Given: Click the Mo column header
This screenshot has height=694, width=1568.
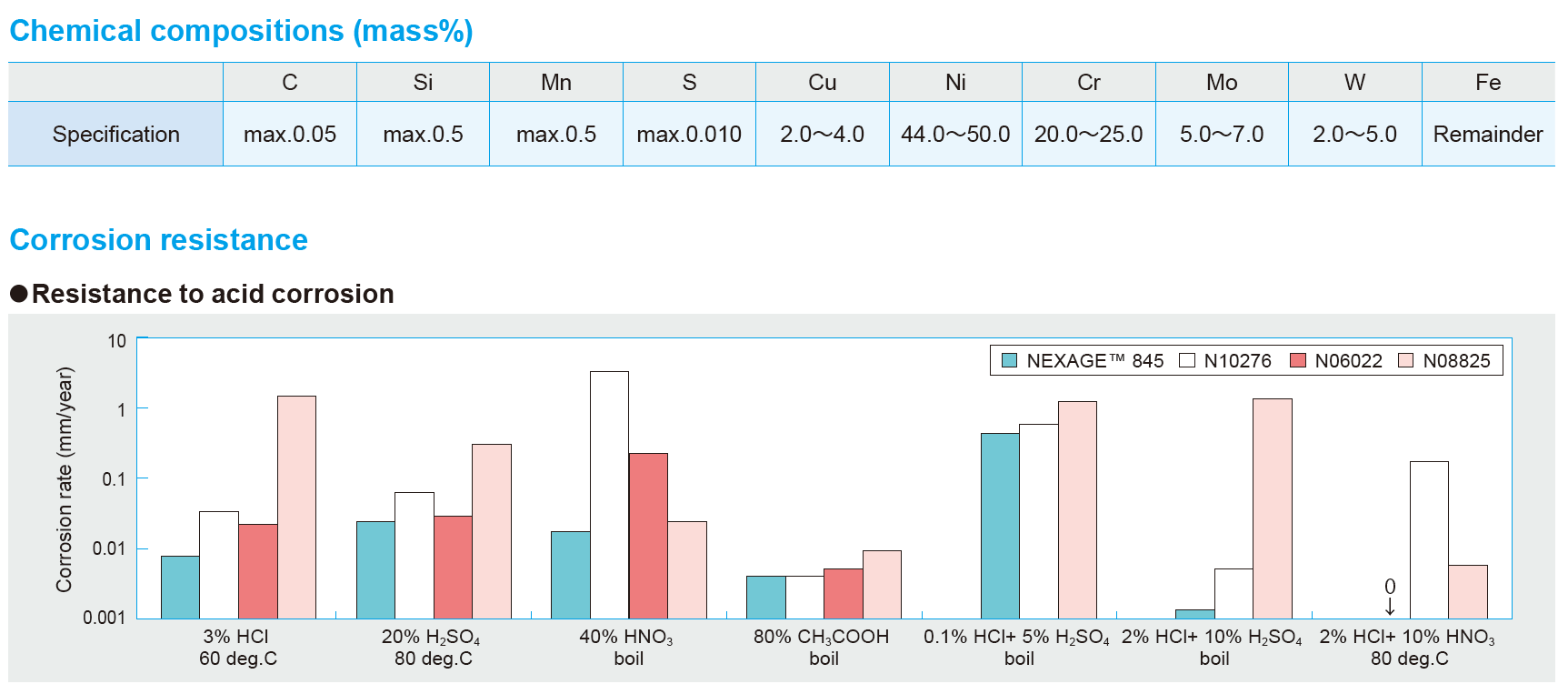Looking at the screenshot, I should [1222, 83].
